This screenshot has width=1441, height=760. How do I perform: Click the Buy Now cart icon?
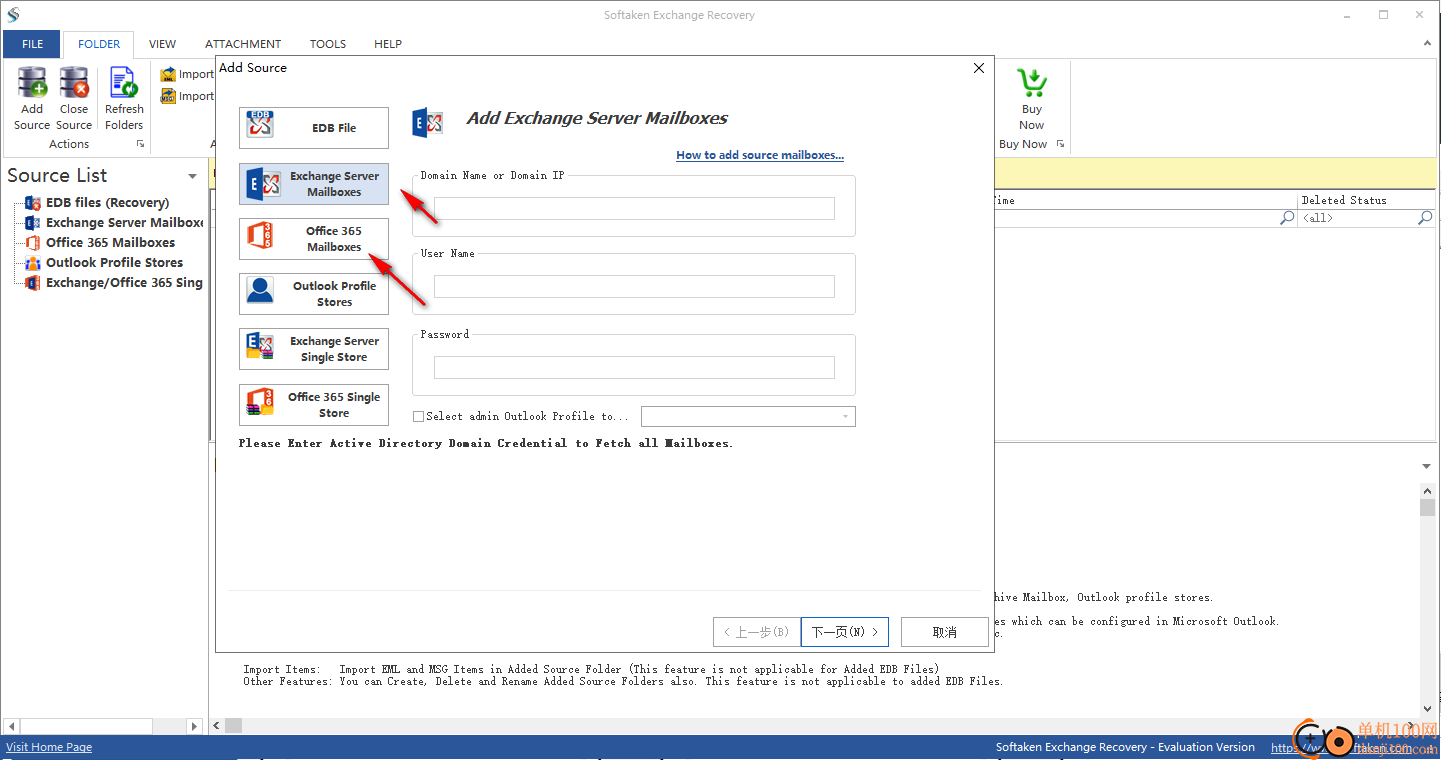(1031, 83)
